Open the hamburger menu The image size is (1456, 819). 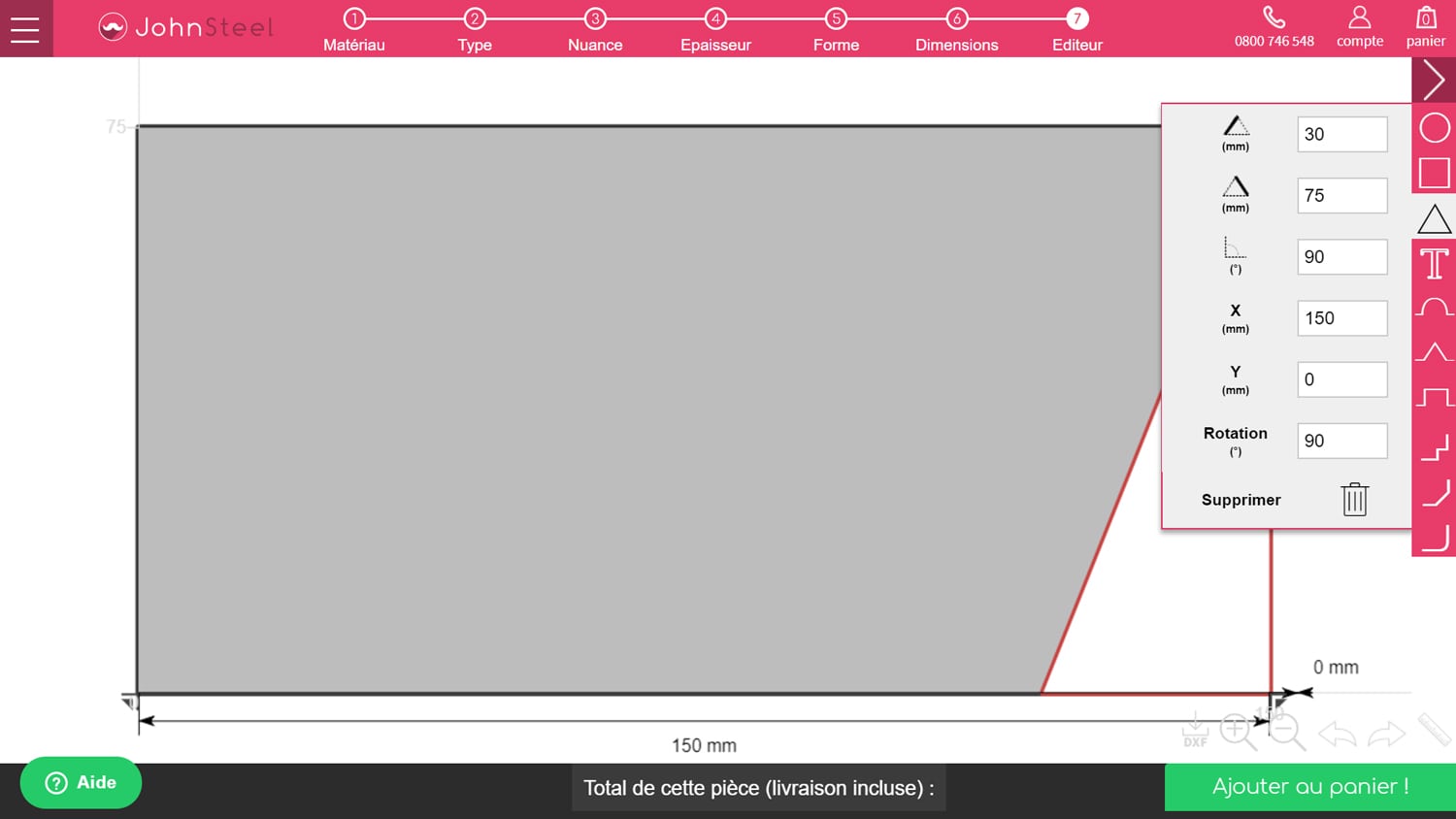click(25, 29)
